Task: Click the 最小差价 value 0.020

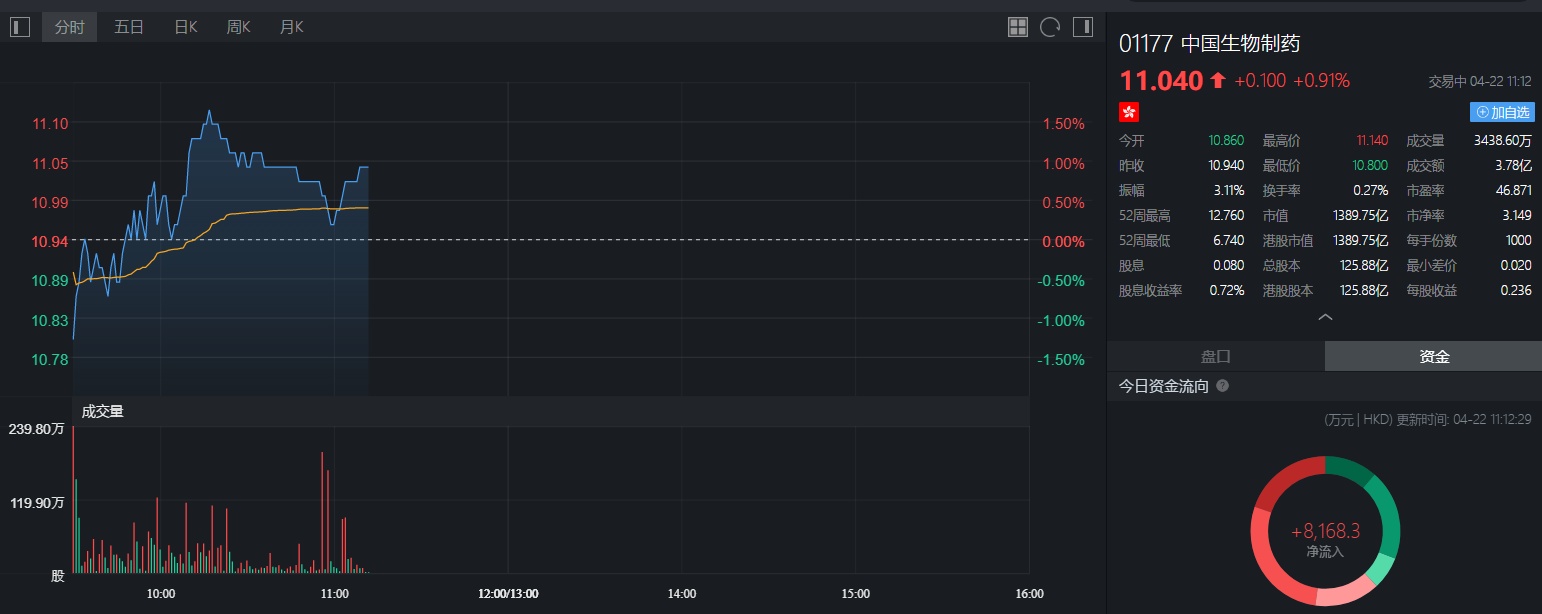Action: pyautogui.click(x=1517, y=266)
